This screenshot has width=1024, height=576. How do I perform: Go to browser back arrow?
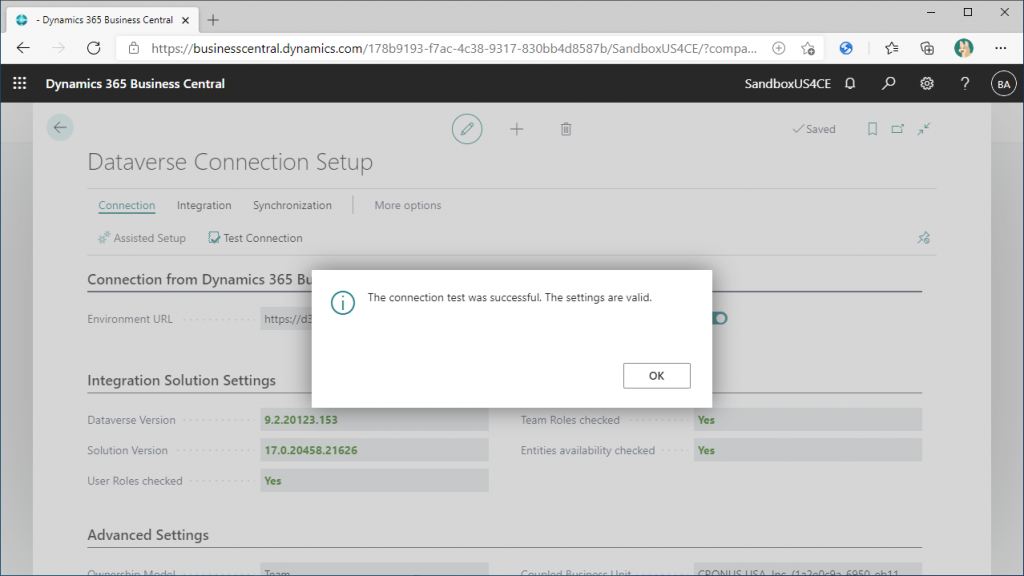click(x=24, y=48)
